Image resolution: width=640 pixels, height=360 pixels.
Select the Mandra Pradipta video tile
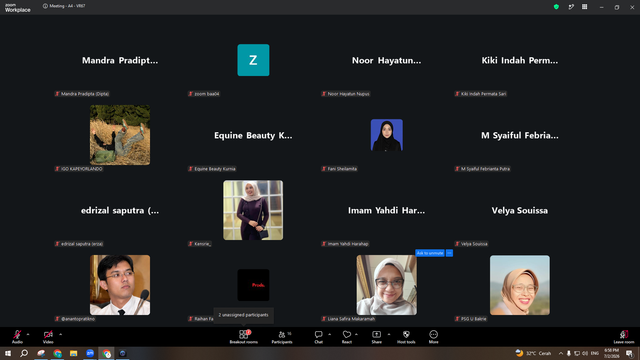(x=120, y=60)
